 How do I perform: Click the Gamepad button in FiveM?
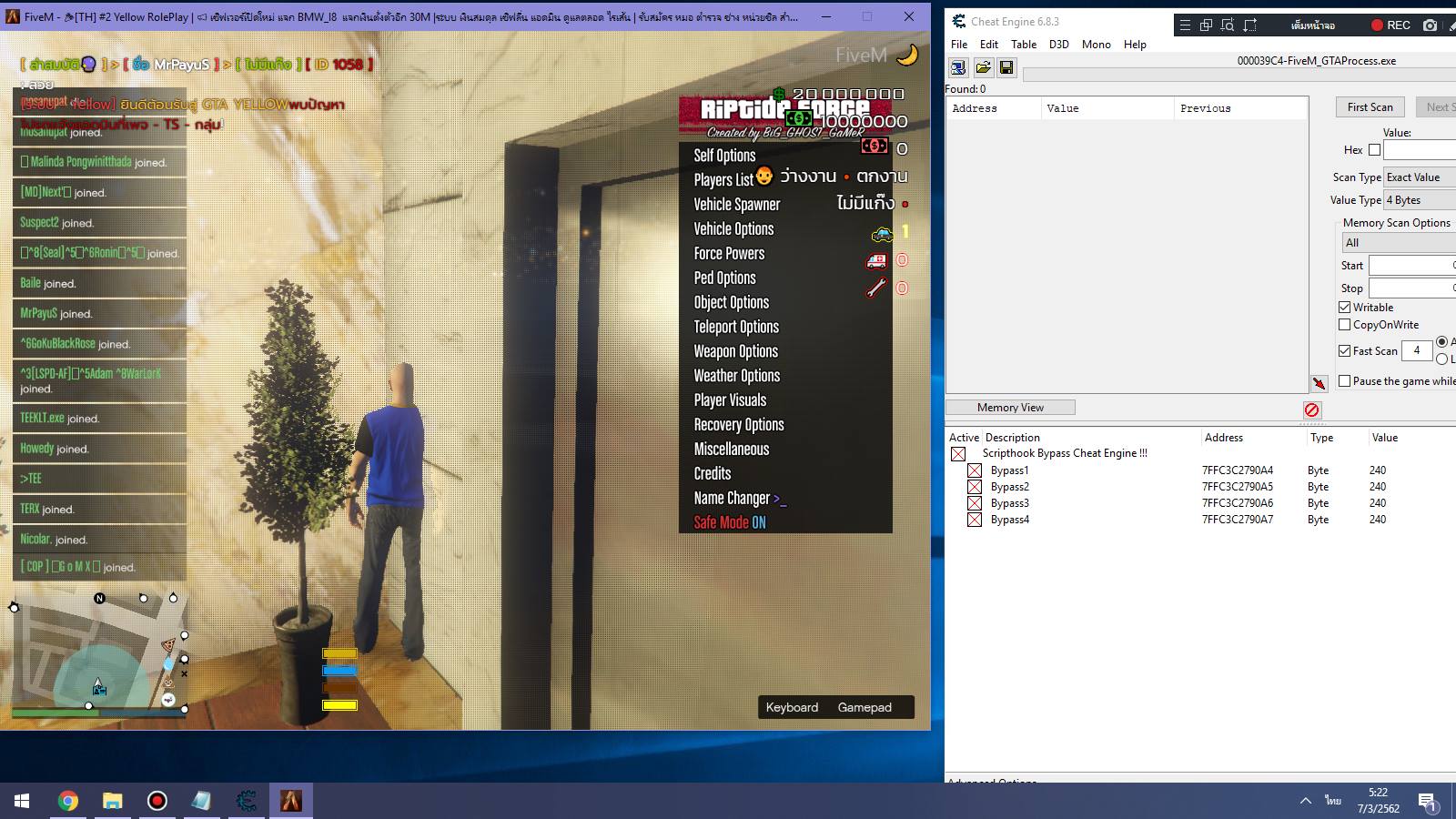click(864, 707)
